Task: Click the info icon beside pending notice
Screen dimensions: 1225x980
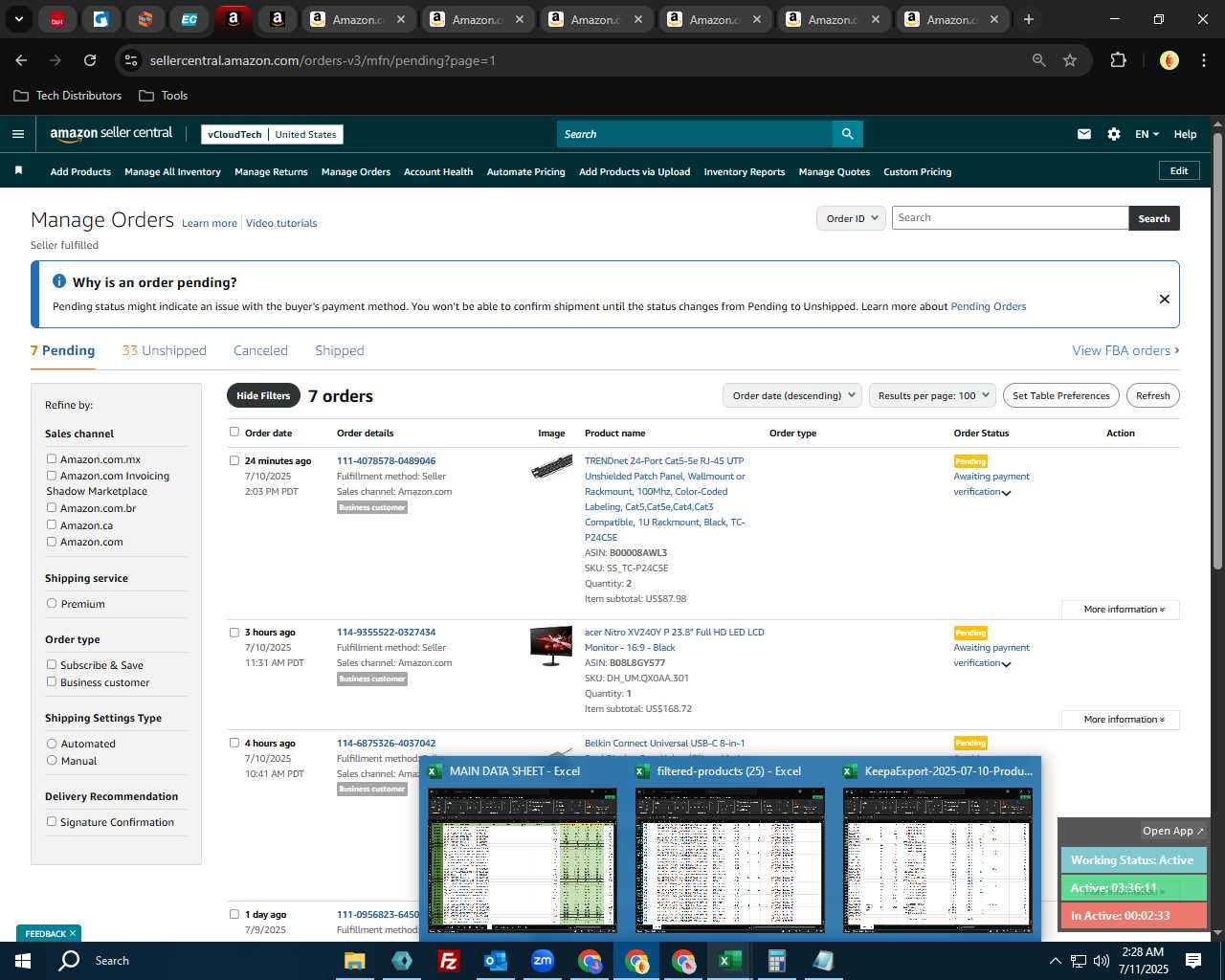Action: pos(59,281)
